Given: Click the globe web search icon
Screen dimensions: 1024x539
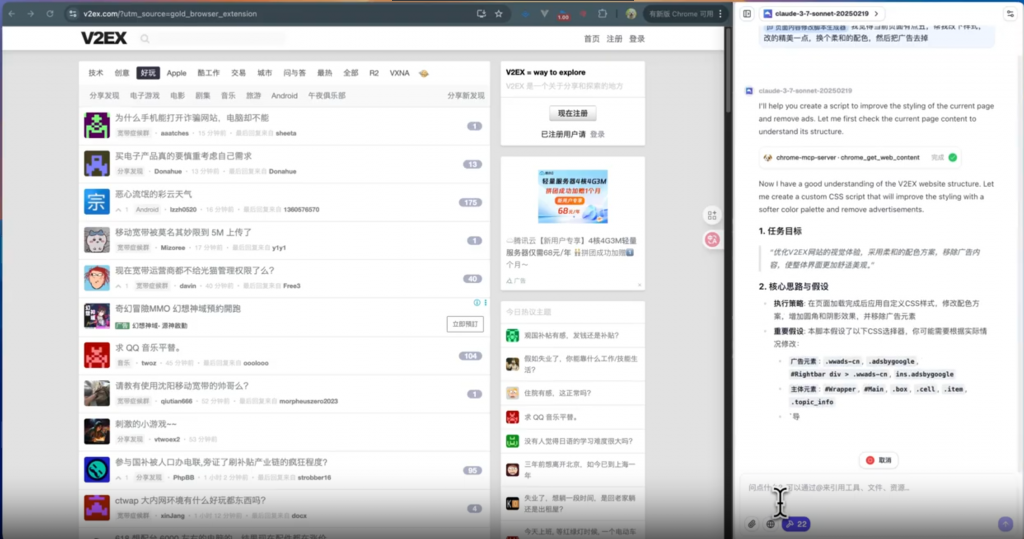Looking at the screenshot, I should [771, 524].
